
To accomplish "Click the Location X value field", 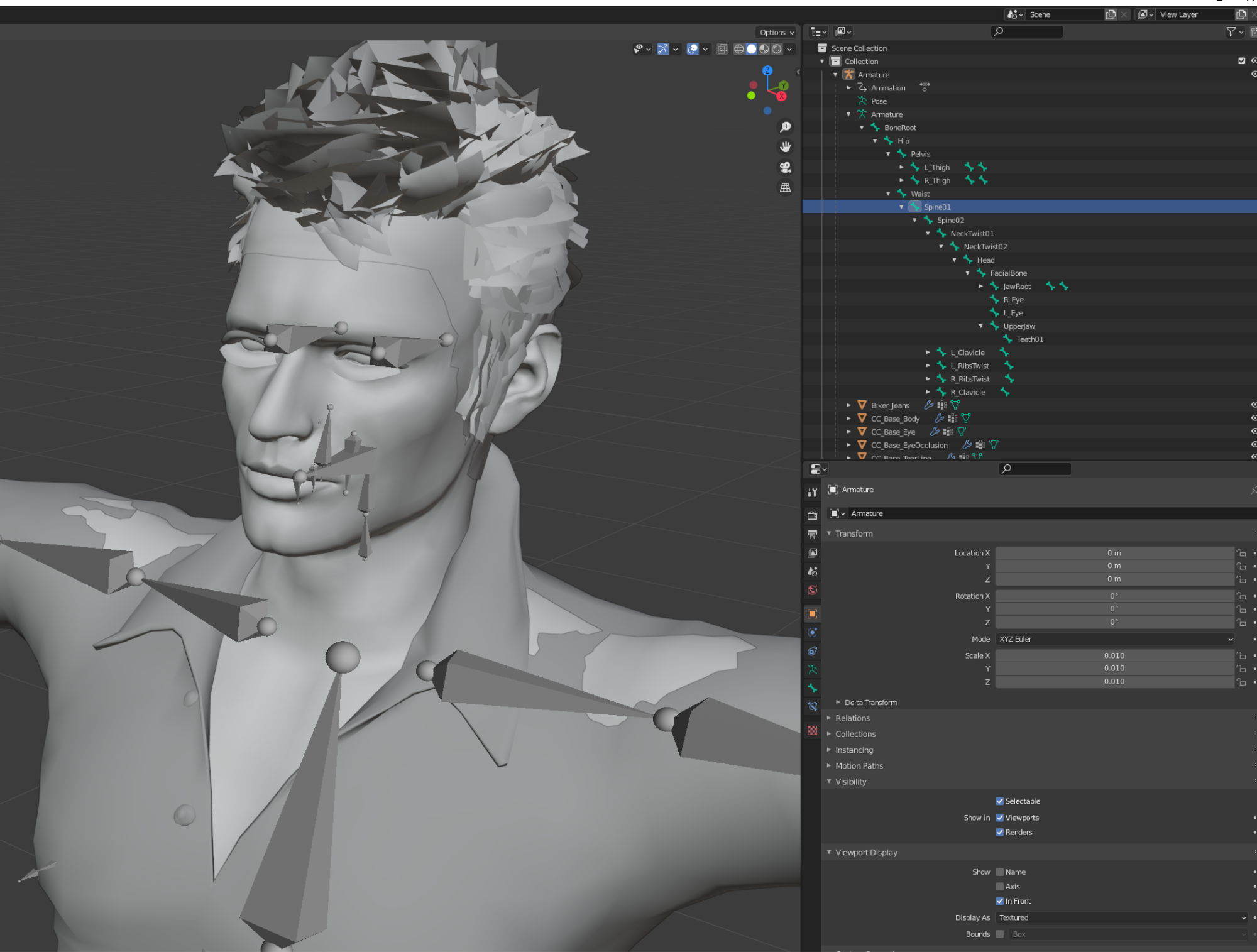I will click(1114, 553).
